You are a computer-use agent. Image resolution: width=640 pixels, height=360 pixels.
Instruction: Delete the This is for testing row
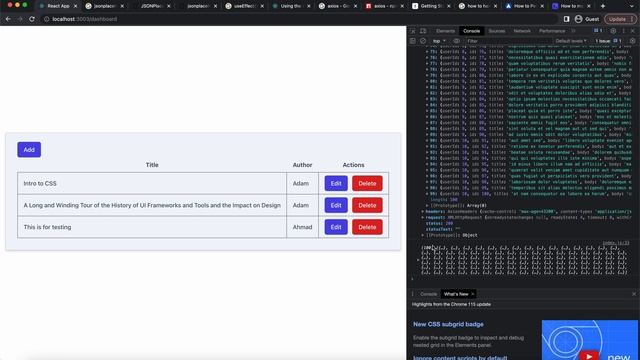tap(367, 227)
